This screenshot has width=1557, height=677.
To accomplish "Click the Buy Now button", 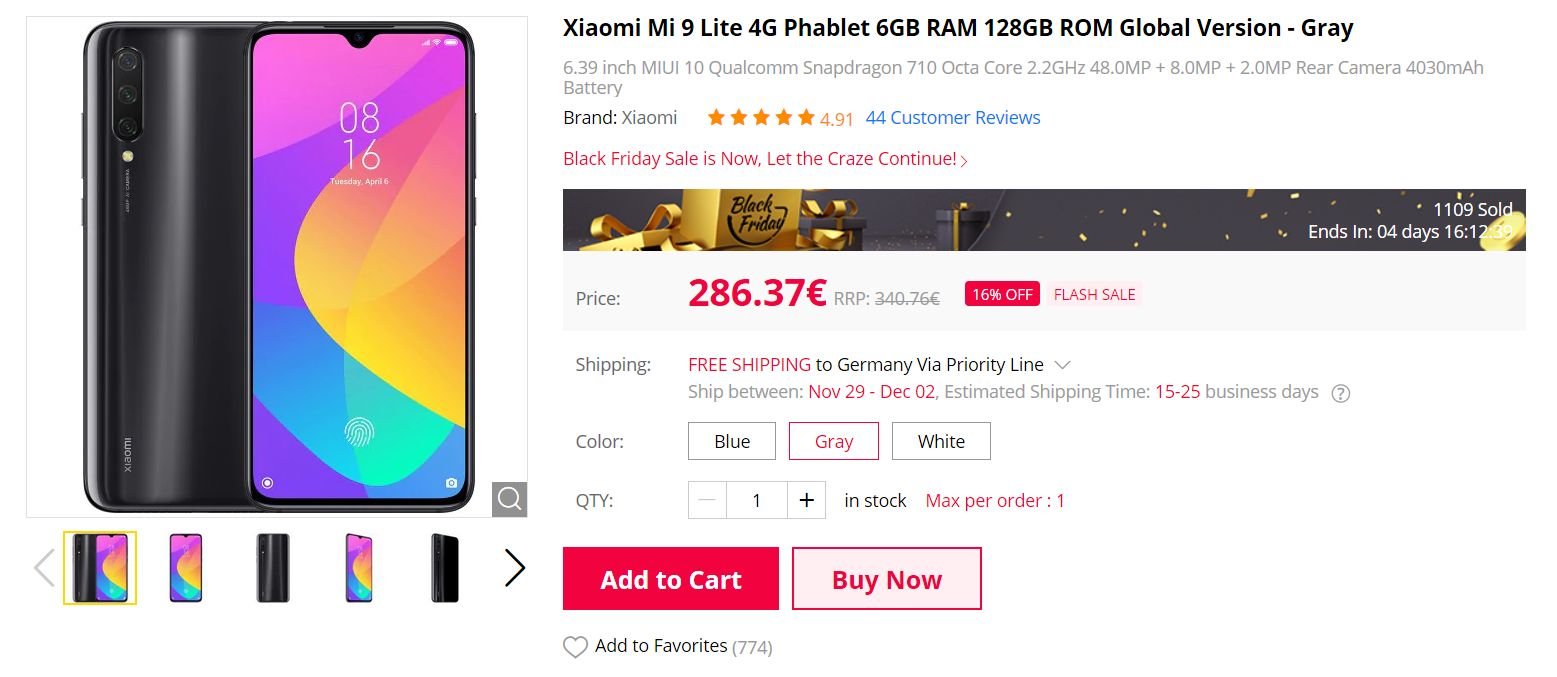I will 887,579.
